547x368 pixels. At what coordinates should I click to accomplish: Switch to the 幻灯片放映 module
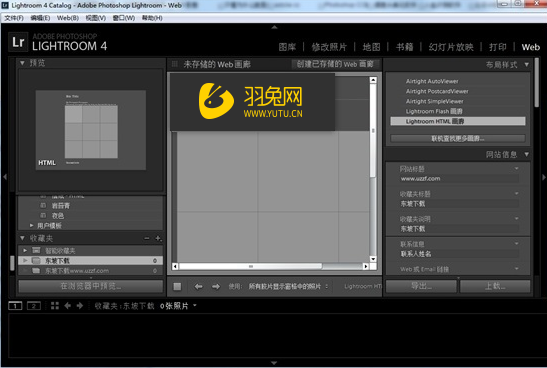[x=451, y=47]
